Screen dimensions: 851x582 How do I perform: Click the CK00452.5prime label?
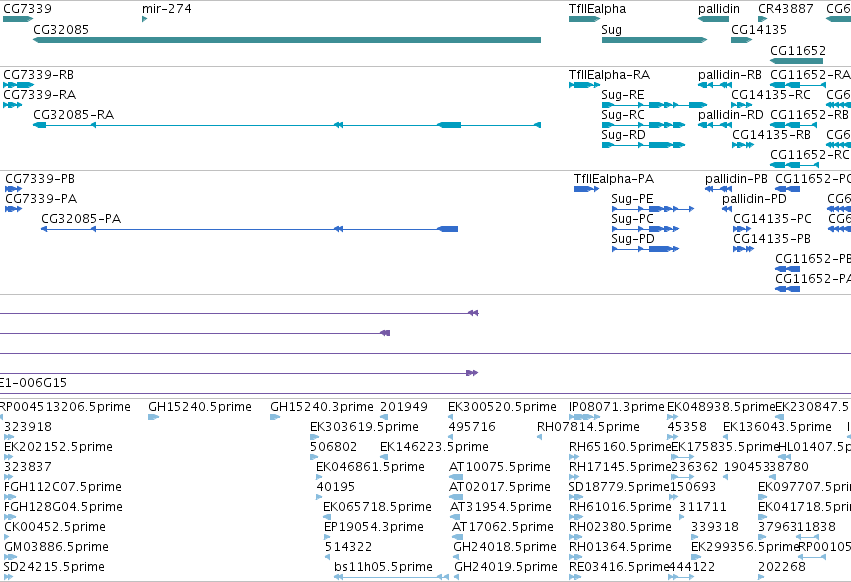(55, 527)
